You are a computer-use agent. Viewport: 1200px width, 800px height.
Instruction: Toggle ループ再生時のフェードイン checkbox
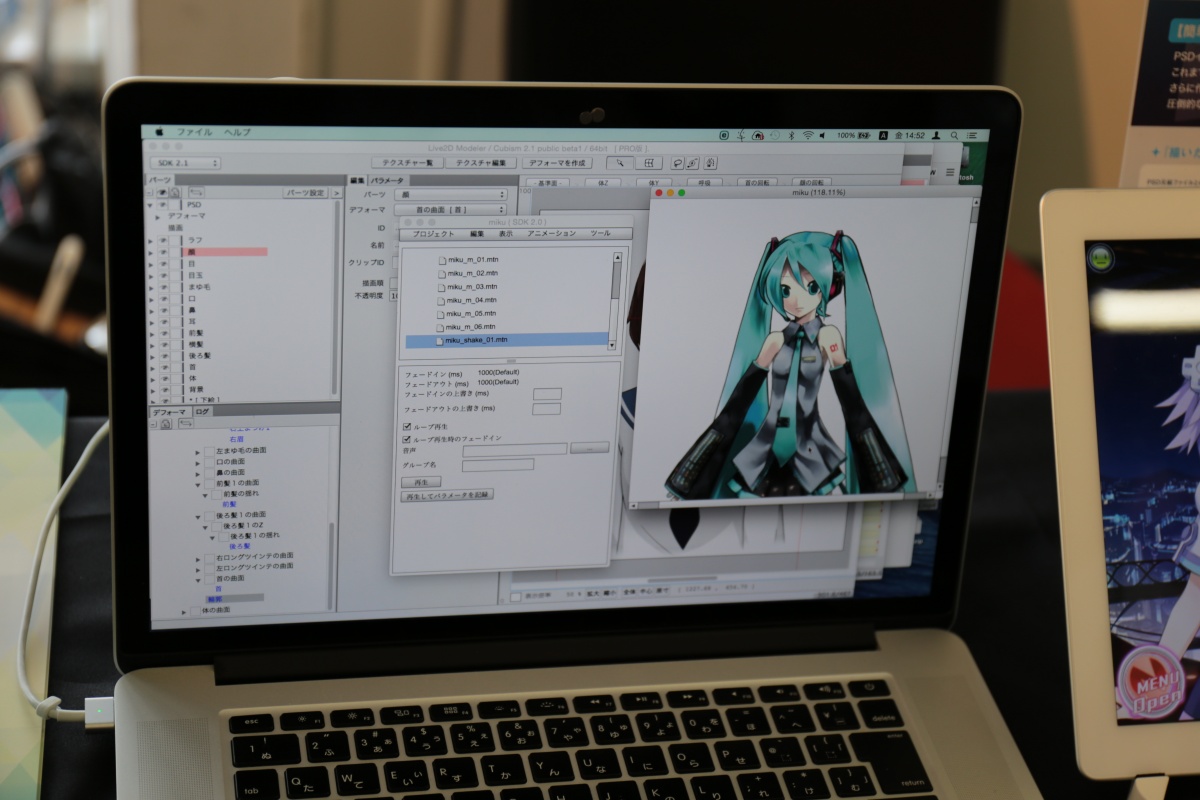pos(407,438)
